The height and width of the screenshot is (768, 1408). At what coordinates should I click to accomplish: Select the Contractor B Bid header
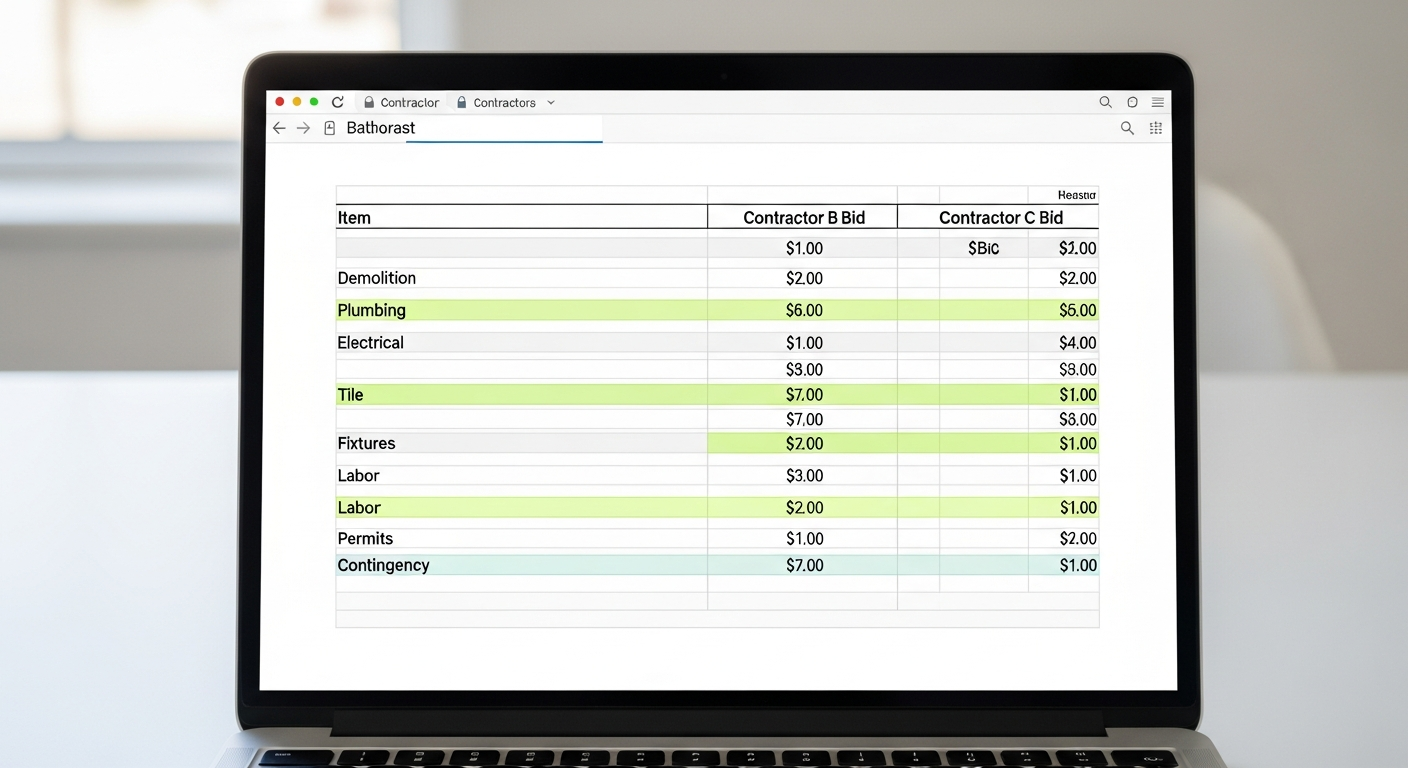804,218
